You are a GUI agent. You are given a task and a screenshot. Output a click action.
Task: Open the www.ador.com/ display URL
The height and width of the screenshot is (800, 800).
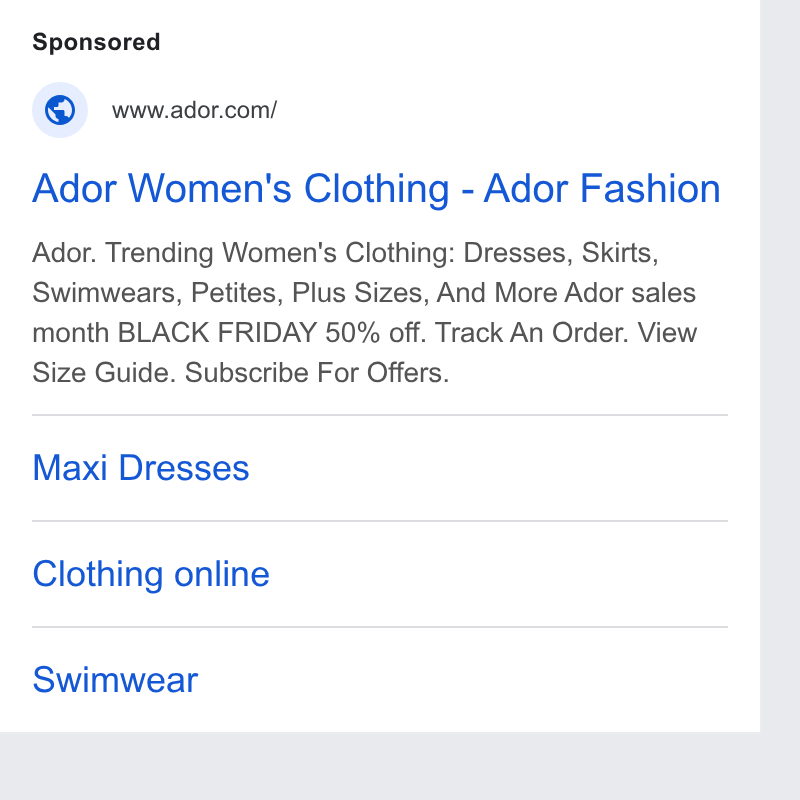click(x=194, y=110)
